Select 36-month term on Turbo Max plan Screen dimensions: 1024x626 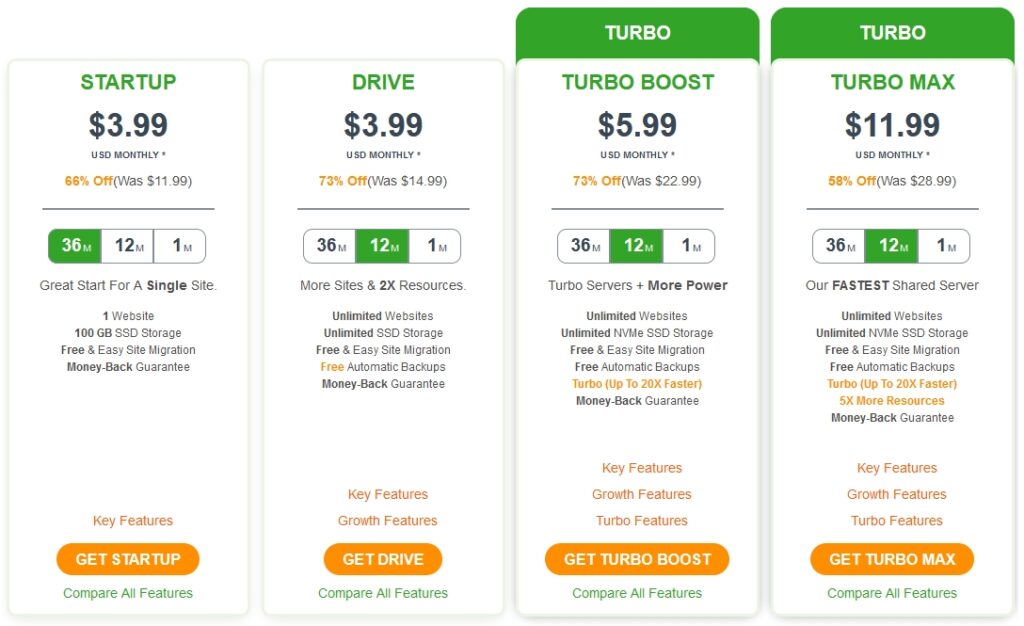pos(839,246)
